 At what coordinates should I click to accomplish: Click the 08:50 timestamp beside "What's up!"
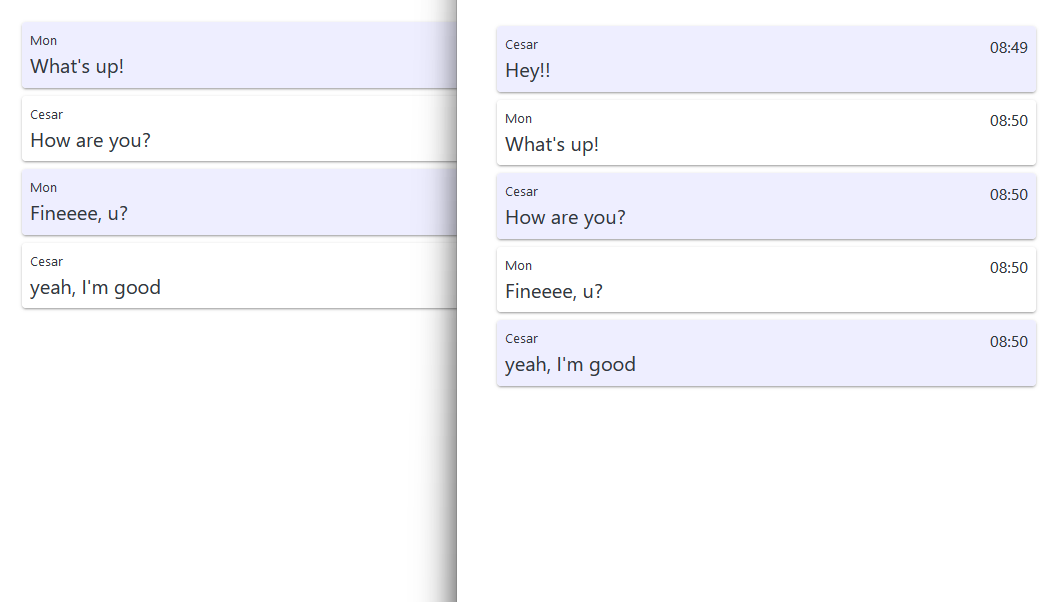coord(1008,119)
